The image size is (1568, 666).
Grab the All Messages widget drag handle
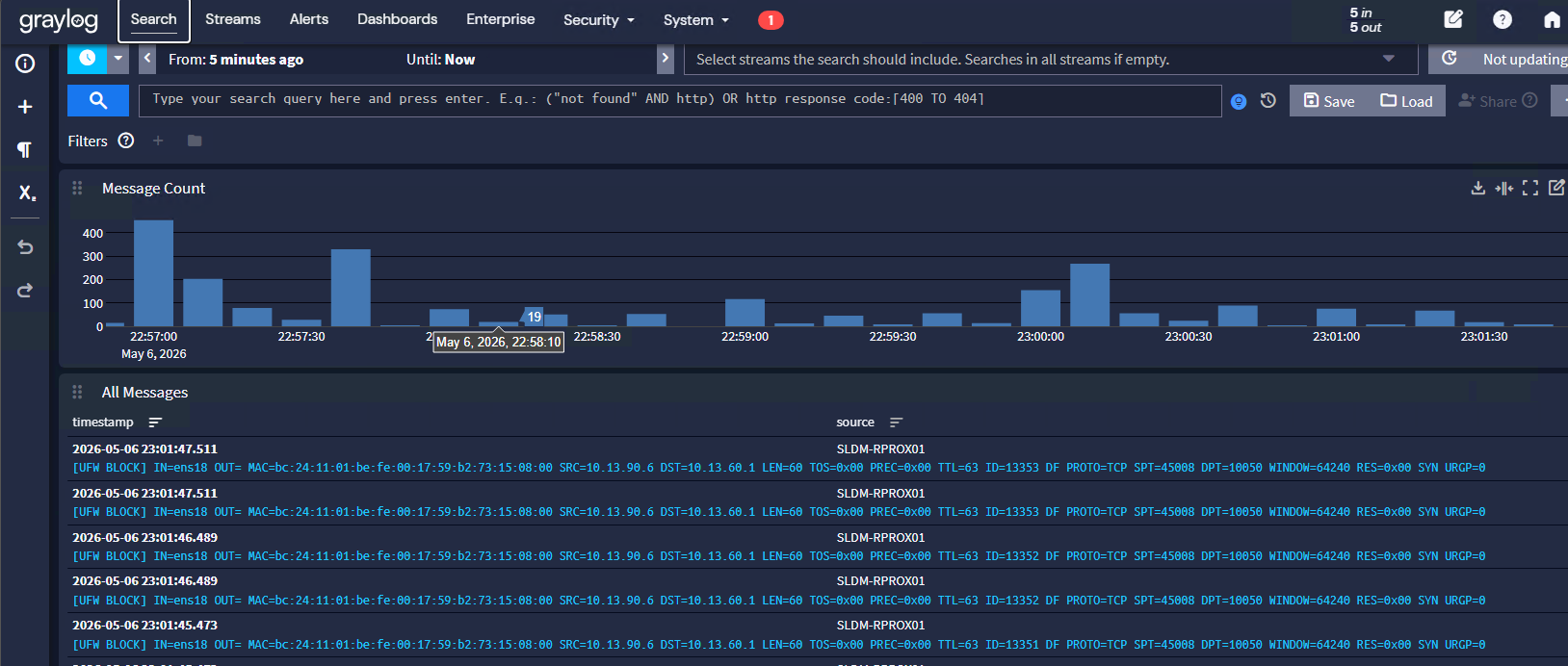click(x=77, y=393)
